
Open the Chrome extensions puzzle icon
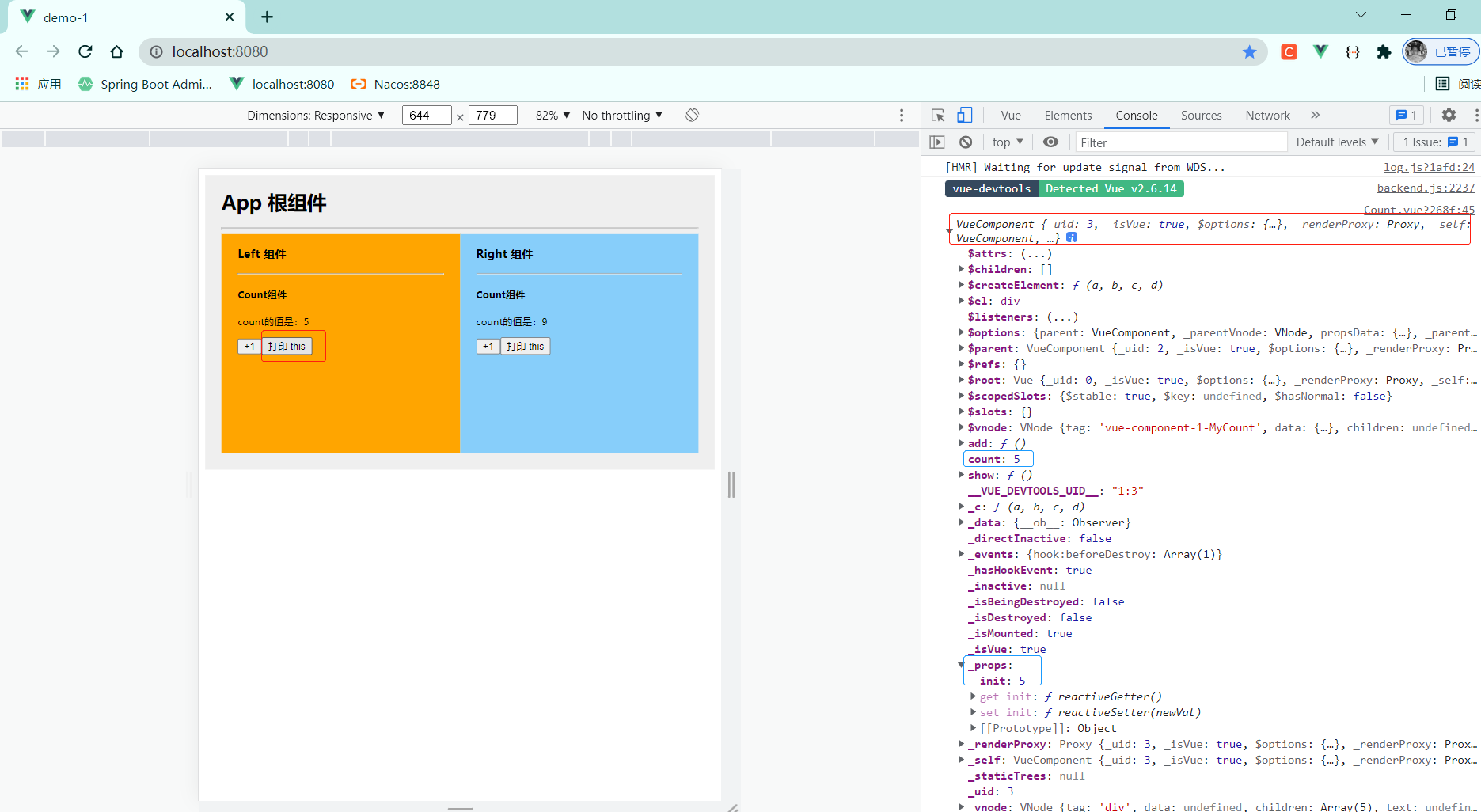pos(1384,52)
